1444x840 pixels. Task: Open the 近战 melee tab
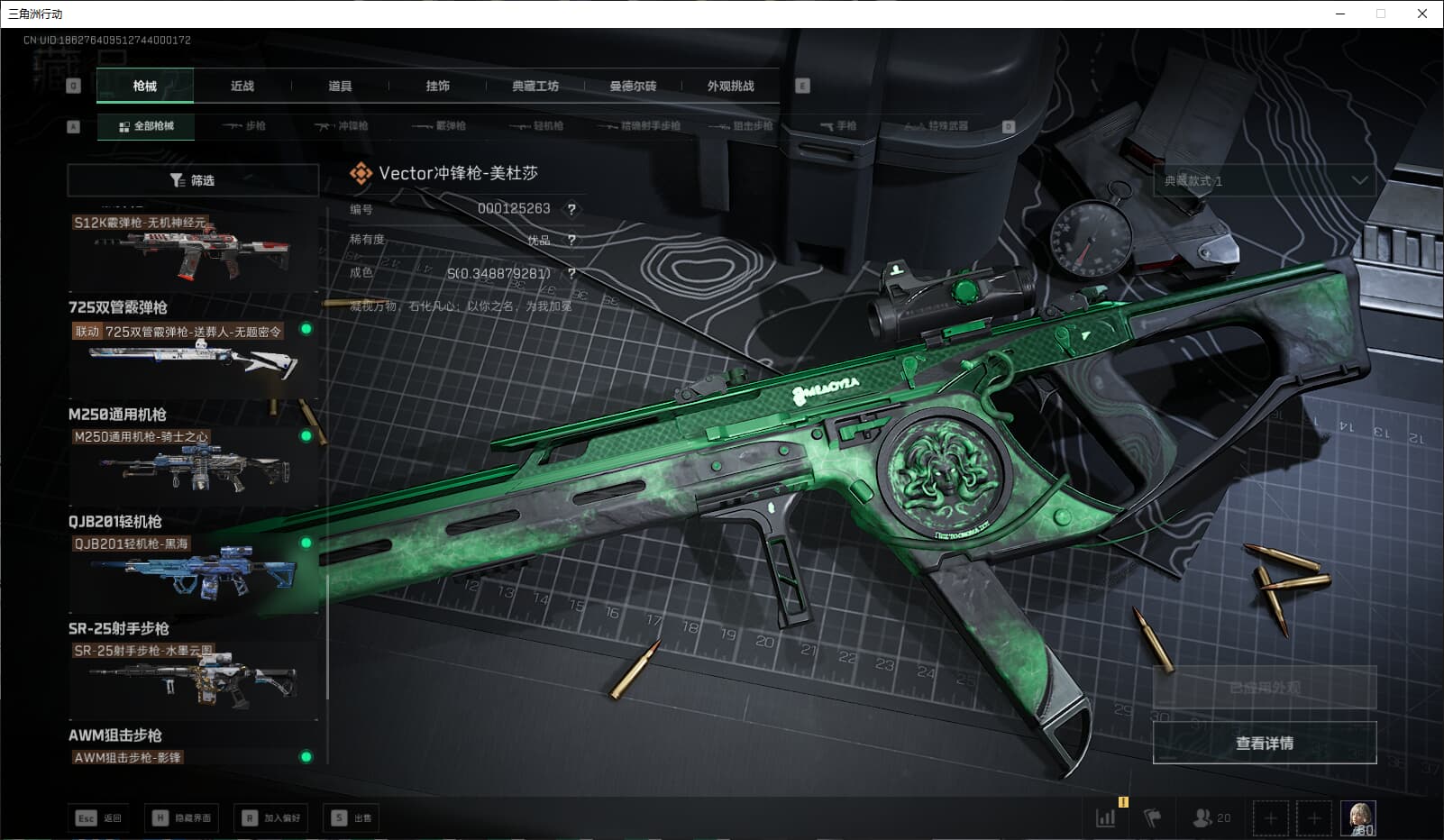tap(242, 86)
